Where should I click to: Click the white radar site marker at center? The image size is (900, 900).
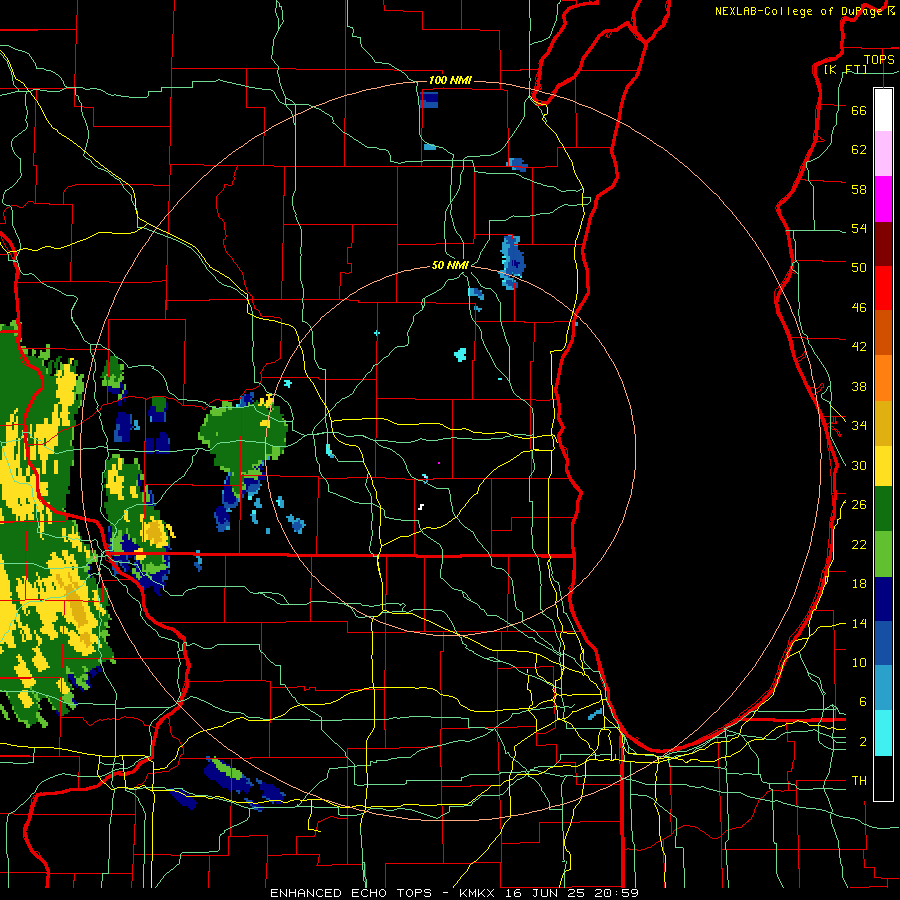[421, 507]
